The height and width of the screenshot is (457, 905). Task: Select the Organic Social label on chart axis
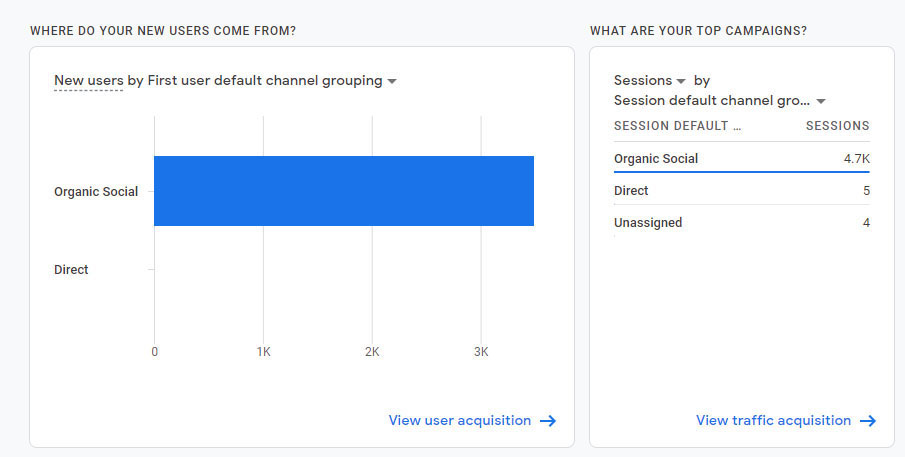pyautogui.click(x=96, y=192)
